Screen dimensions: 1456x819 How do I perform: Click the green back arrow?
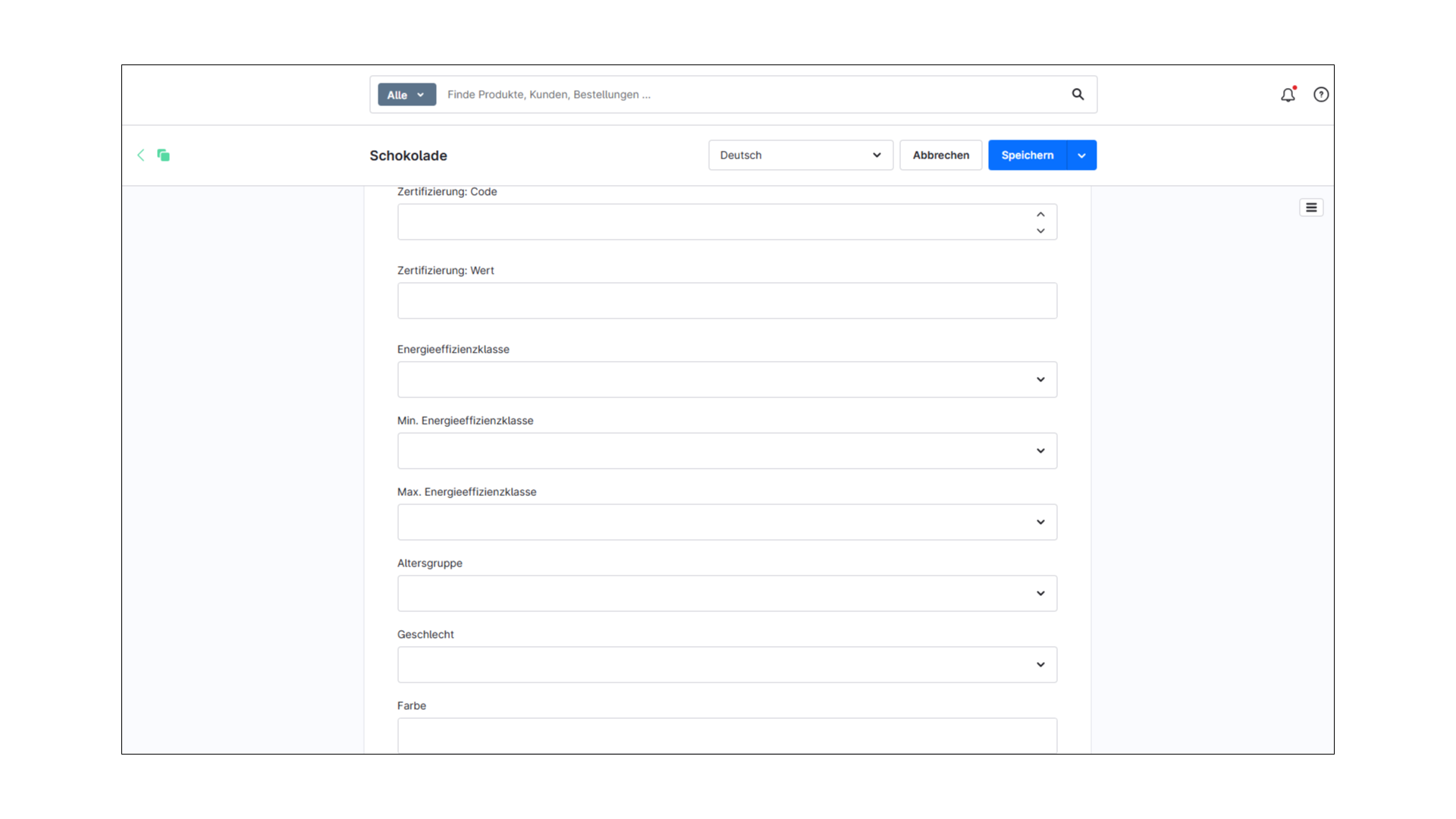tap(141, 155)
